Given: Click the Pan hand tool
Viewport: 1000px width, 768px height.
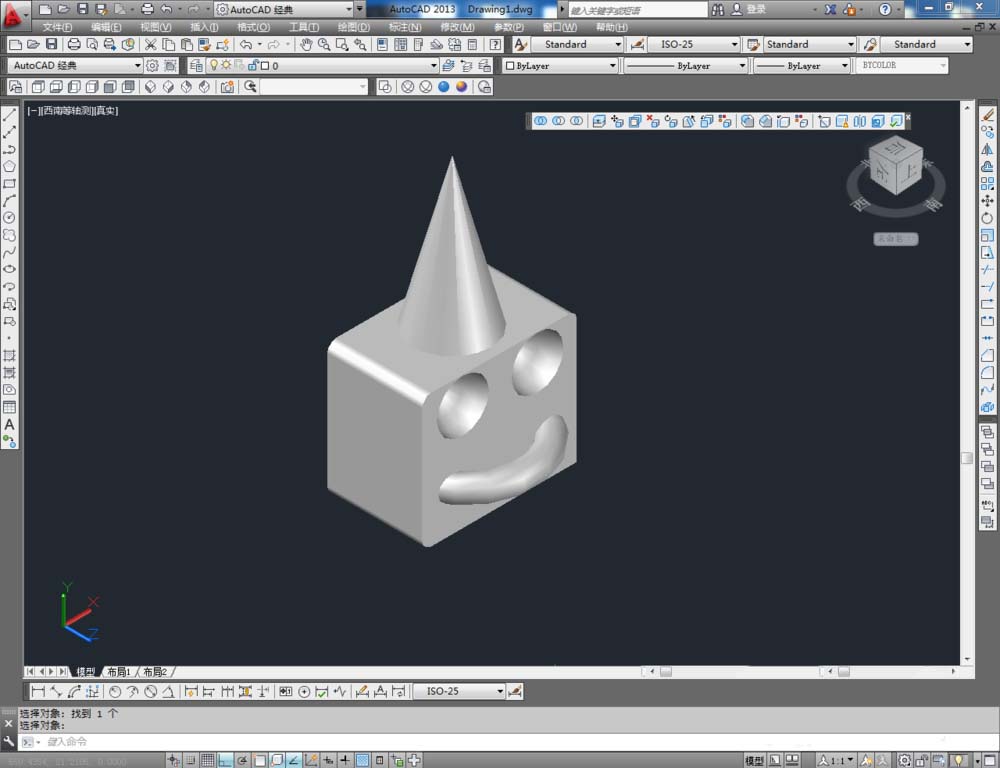Looking at the screenshot, I should [306, 44].
